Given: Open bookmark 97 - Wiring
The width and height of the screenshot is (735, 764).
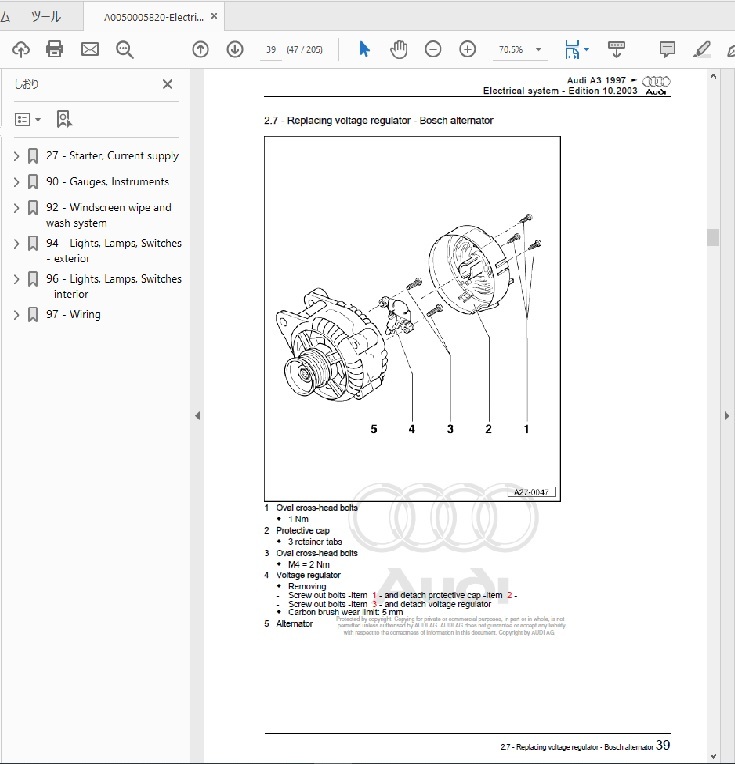Looking at the screenshot, I should point(74,314).
